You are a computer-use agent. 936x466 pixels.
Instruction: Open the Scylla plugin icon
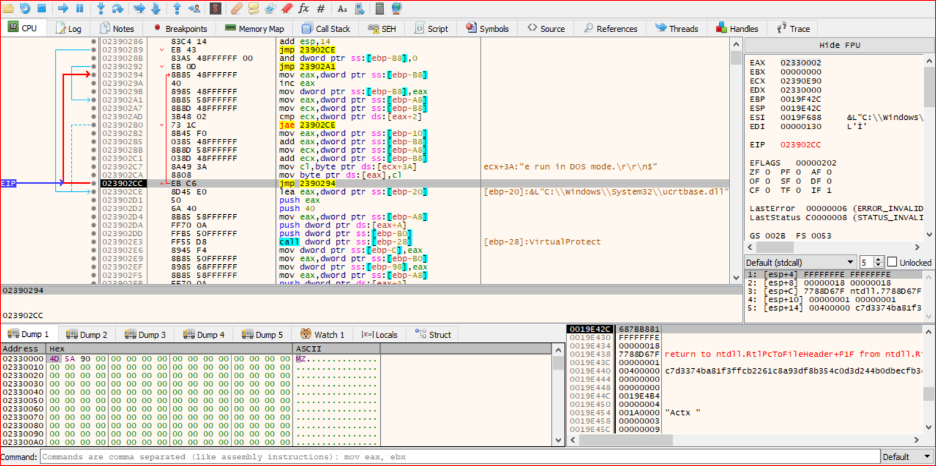pyautogui.click(x=215, y=8)
